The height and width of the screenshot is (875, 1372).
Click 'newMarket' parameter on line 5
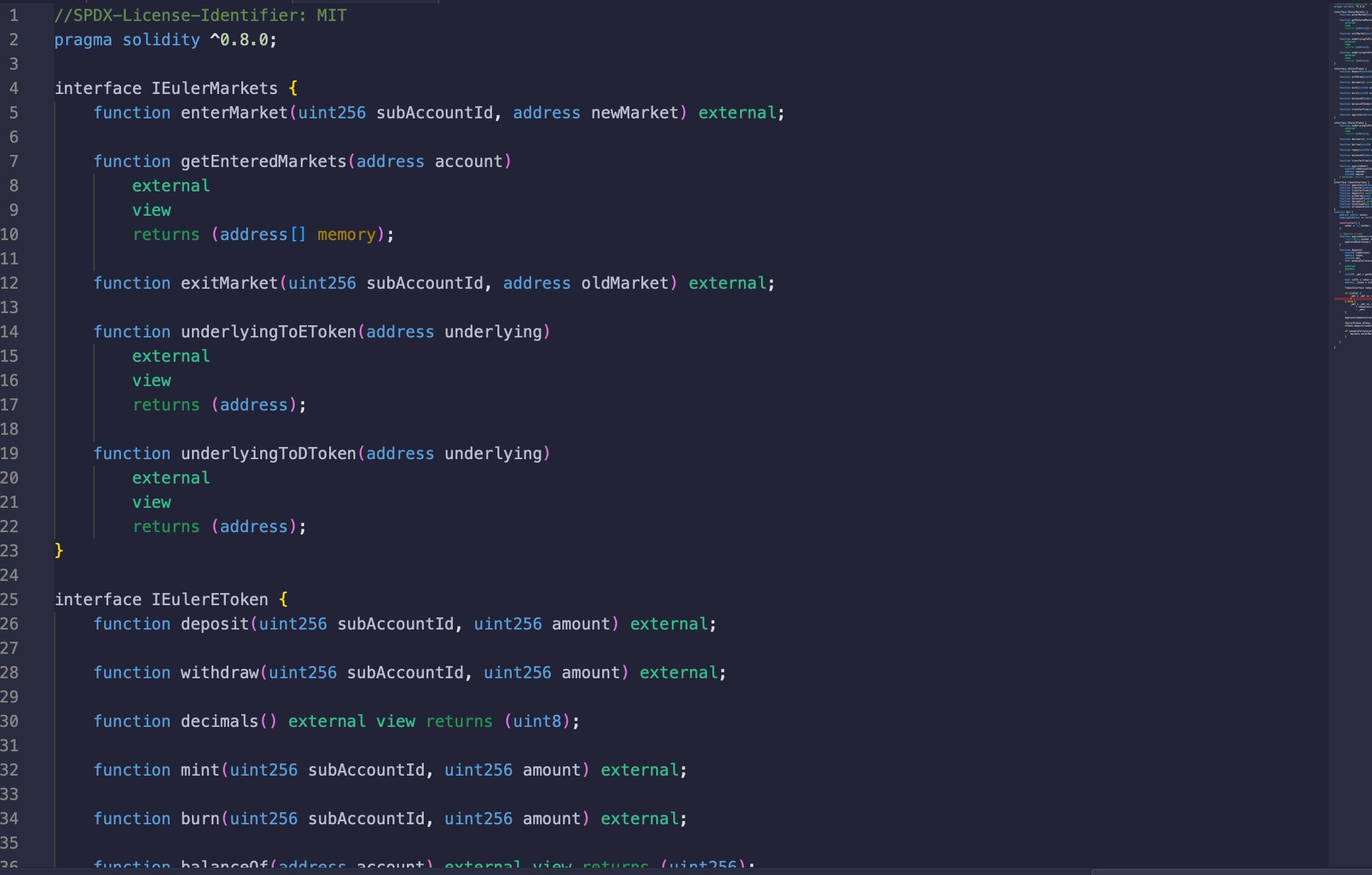(635, 112)
